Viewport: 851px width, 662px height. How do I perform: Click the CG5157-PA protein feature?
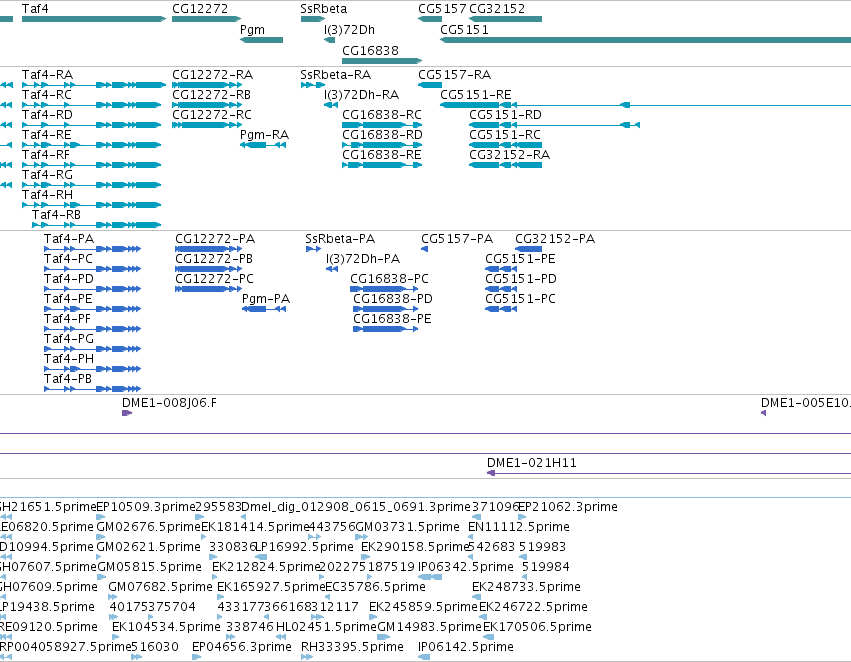tap(424, 249)
